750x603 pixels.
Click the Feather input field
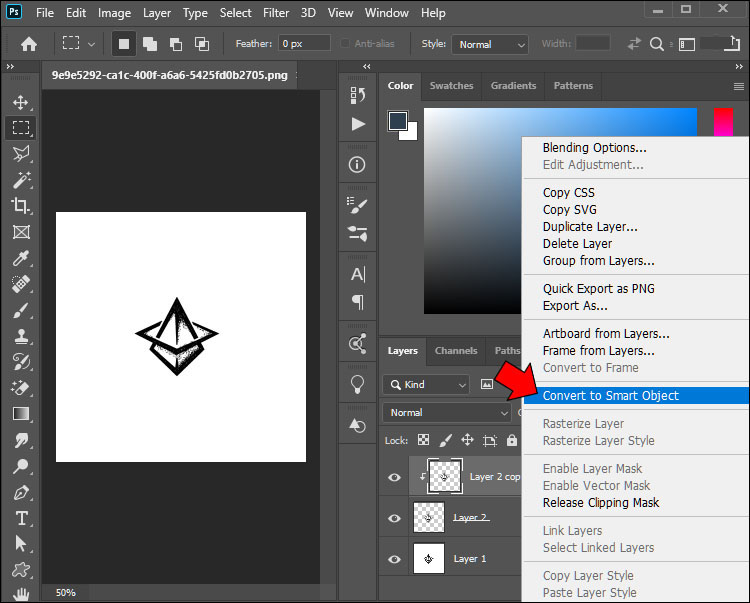(x=304, y=44)
